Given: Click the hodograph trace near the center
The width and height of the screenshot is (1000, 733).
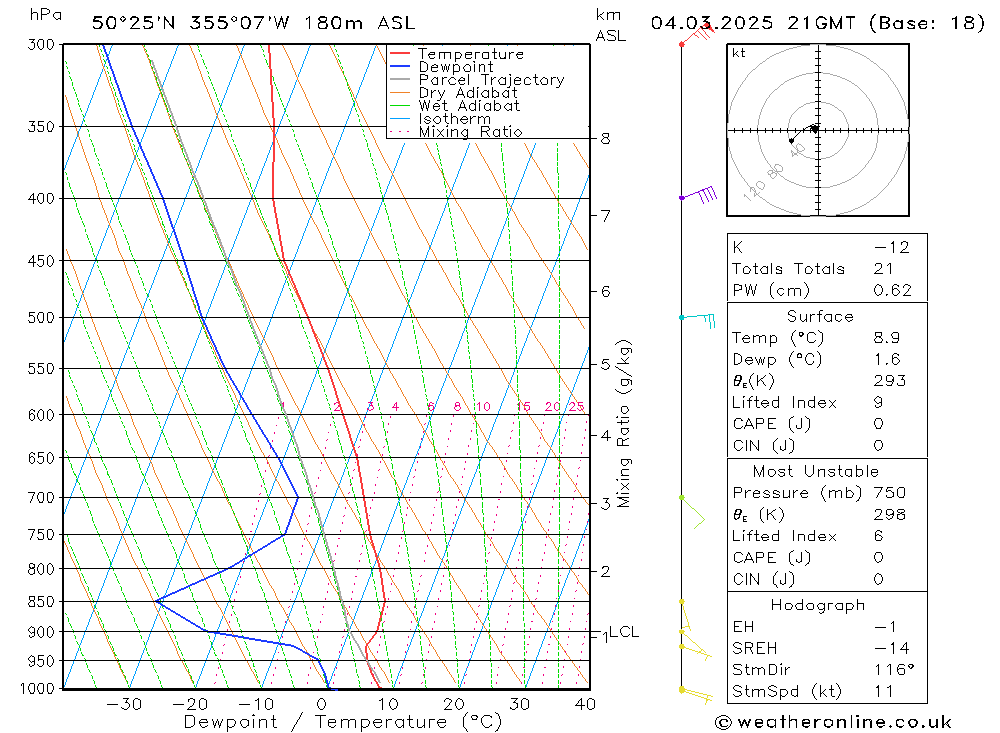Looking at the screenshot, I should pyautogui.click(x=804, y=133).
